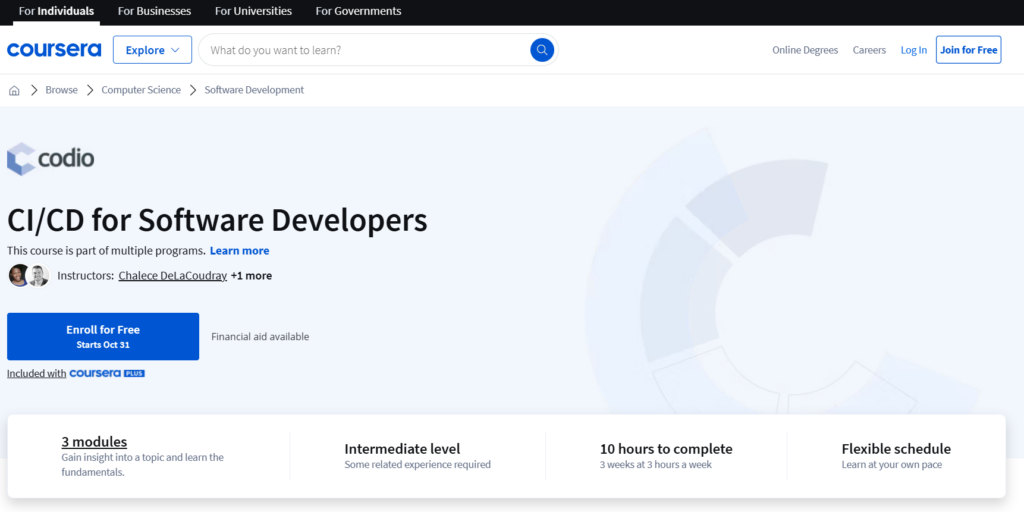Click Financial aid available
Viewport: 1024px width, 512px height.
click(x=260, y=337)
